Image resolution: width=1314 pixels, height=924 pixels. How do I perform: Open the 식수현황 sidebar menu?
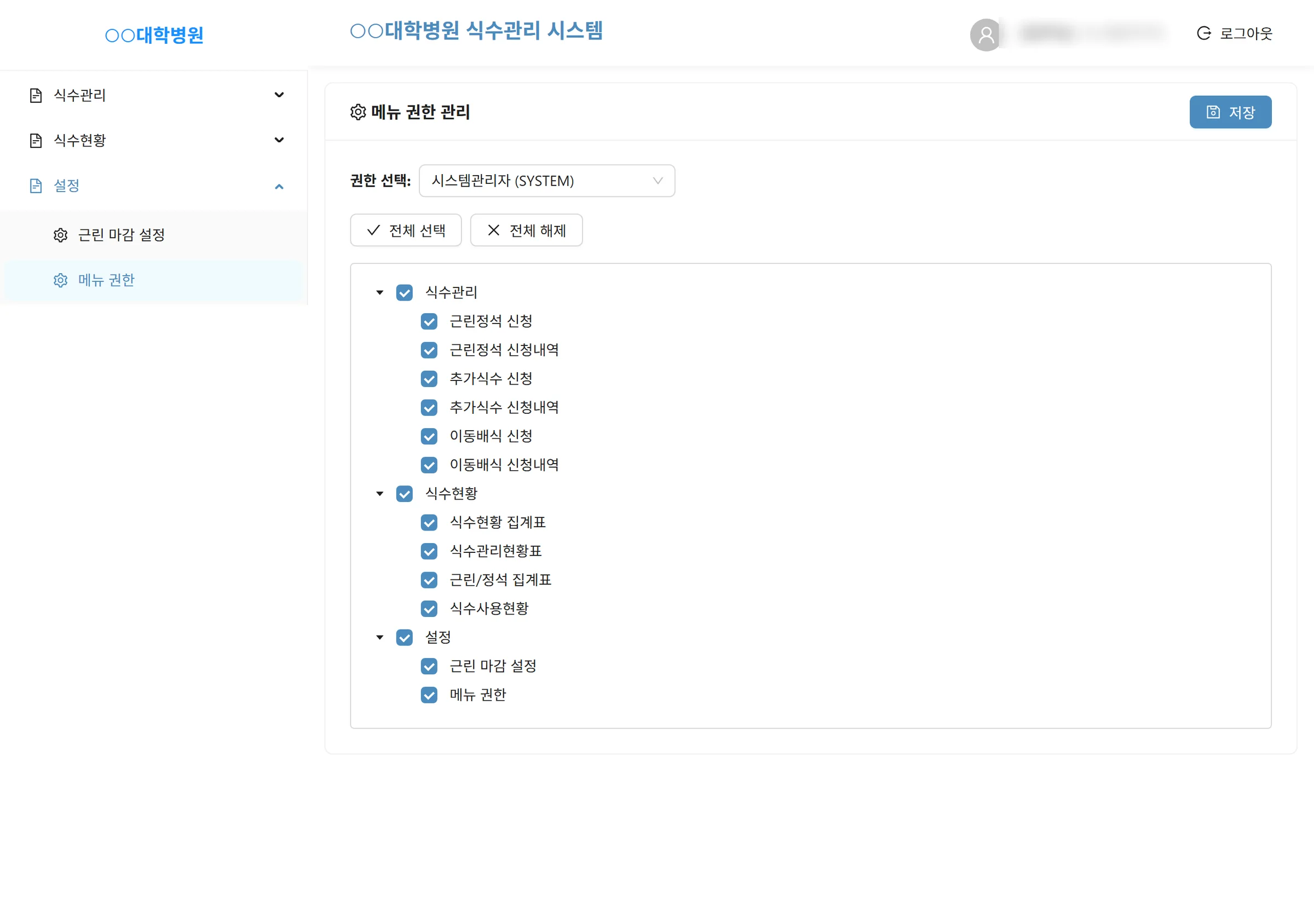(x=153, y=141)
